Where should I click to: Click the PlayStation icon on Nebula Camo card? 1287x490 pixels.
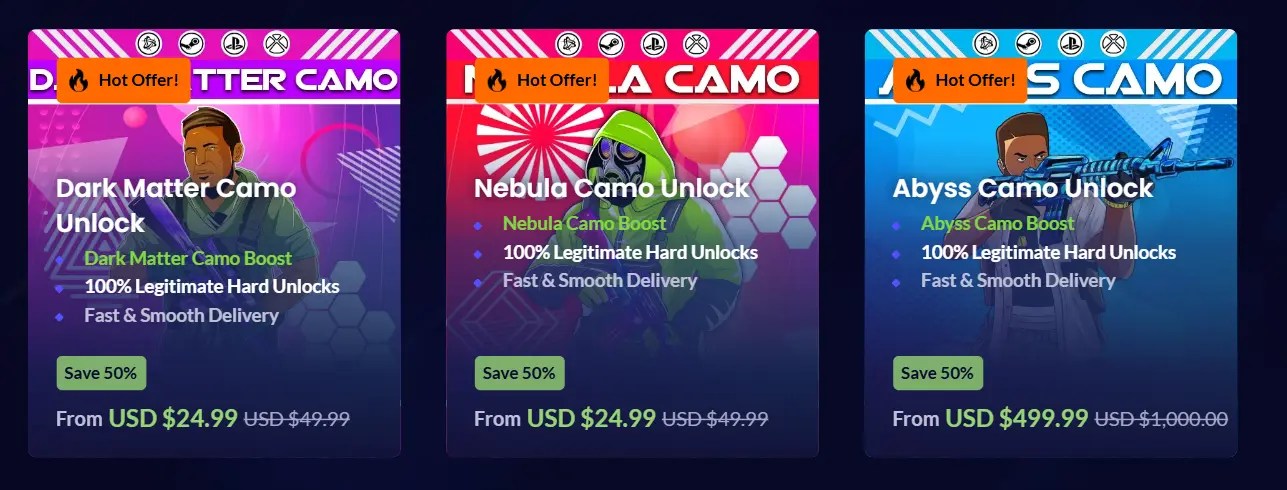point(652,43)
